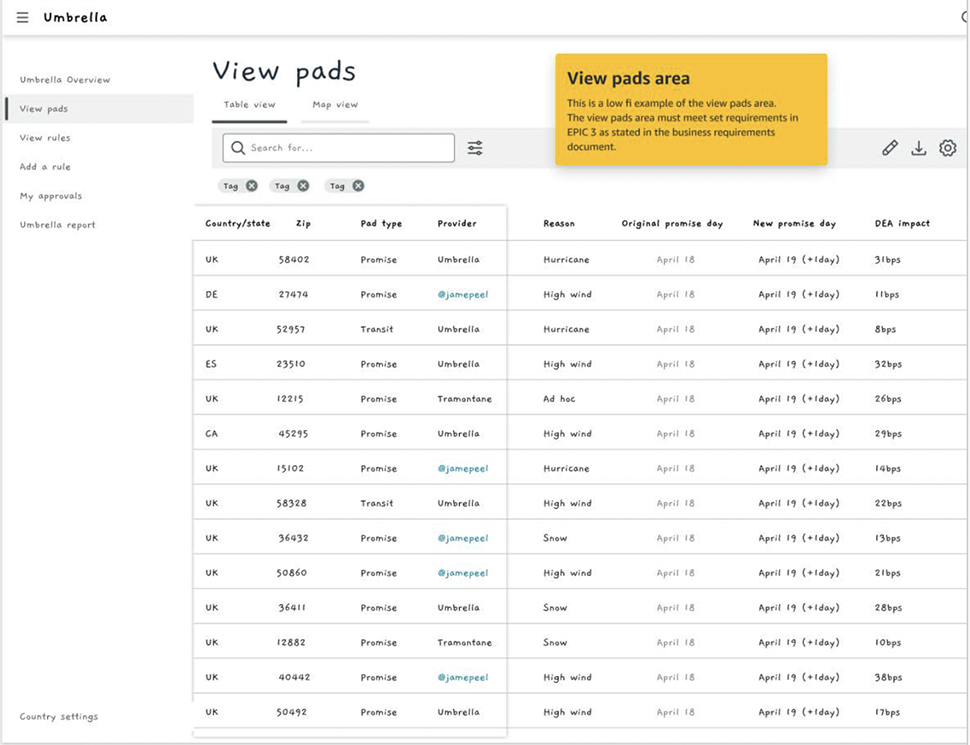The width and height of the screenshot is (970, 745).
Task: Click Original promise day column header
Action: 672,223
